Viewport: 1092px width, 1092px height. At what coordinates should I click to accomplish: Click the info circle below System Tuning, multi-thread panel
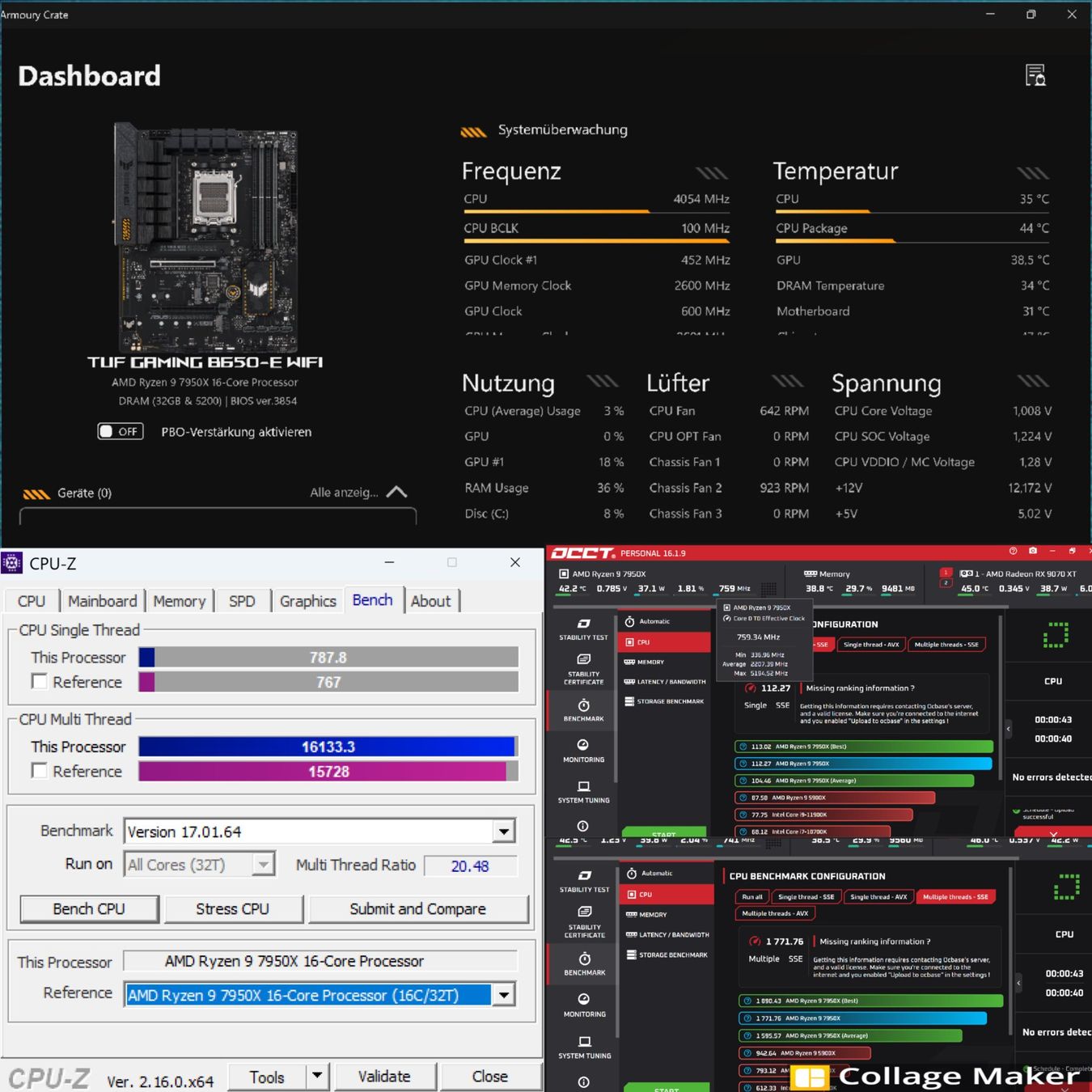(584, 1082)
